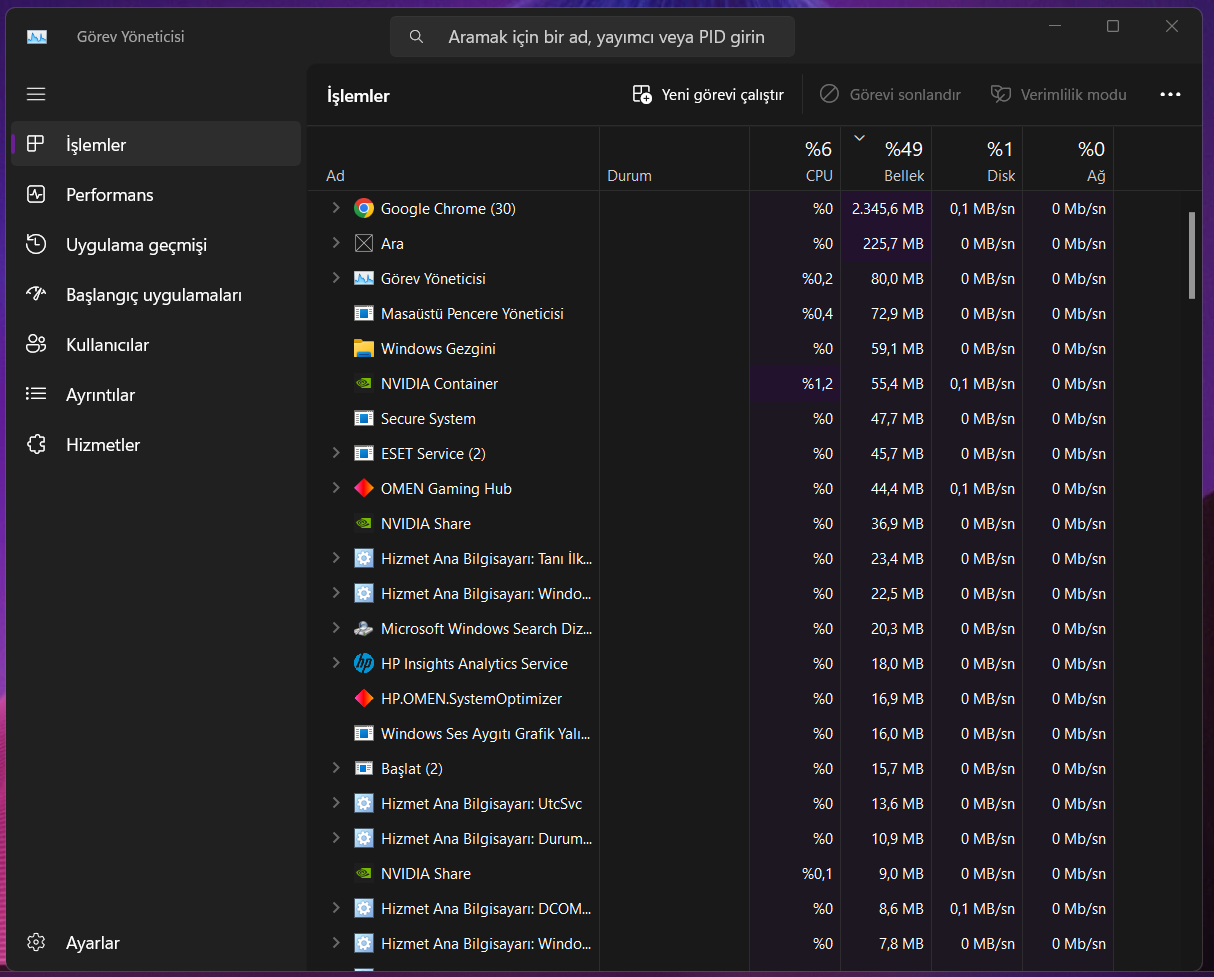
Task: Expand the Başlat process group
Action: [x=336, y=768]
